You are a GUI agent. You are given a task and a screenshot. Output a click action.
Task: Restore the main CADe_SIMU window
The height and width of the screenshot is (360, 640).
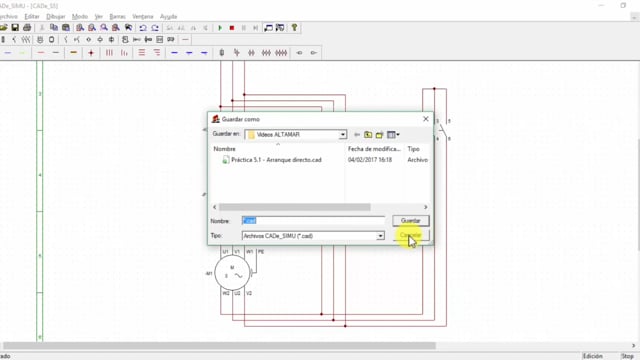point(623,6)
